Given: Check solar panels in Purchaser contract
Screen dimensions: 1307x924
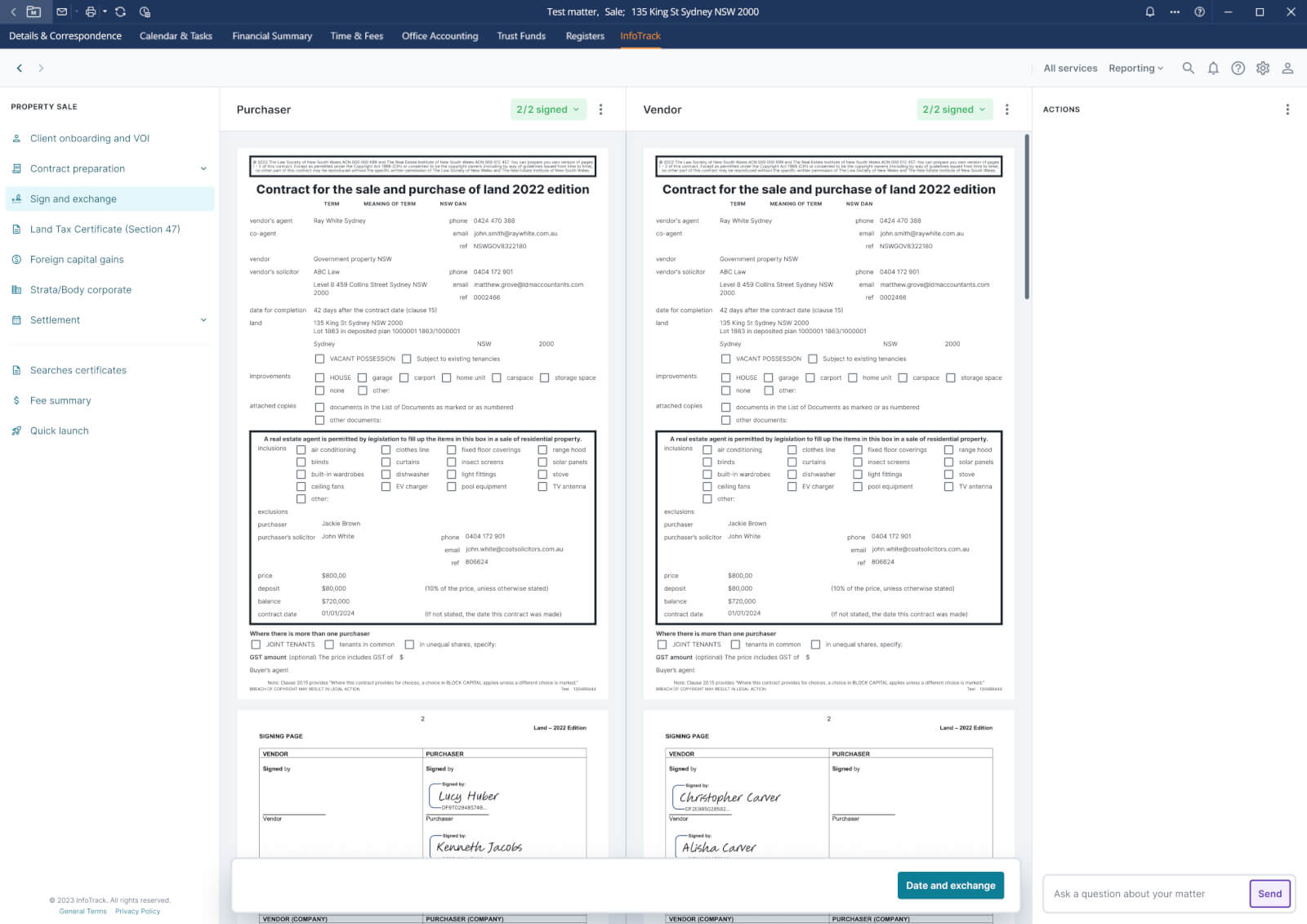Looking at the screenshot, I should (x=542, y=462).
